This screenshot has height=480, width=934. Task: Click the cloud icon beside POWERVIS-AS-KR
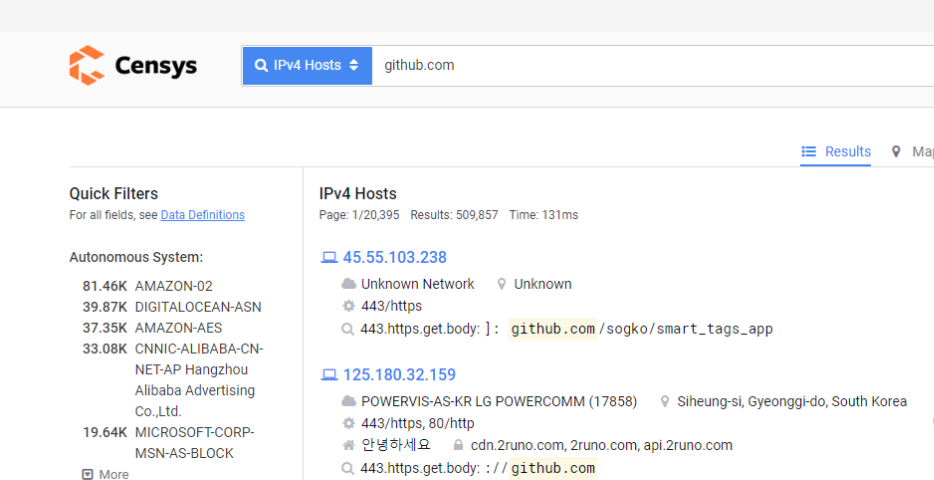(348, 401)
